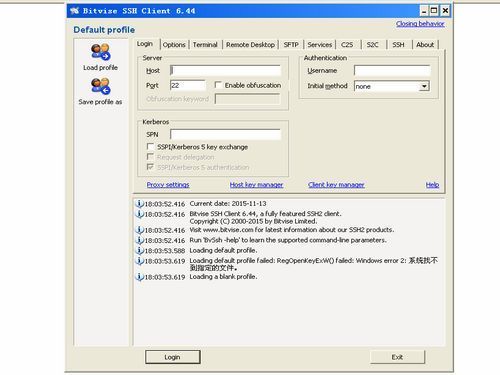
Task: Maximize the Bitvise SSH Client window
Action: click(434, 11)
